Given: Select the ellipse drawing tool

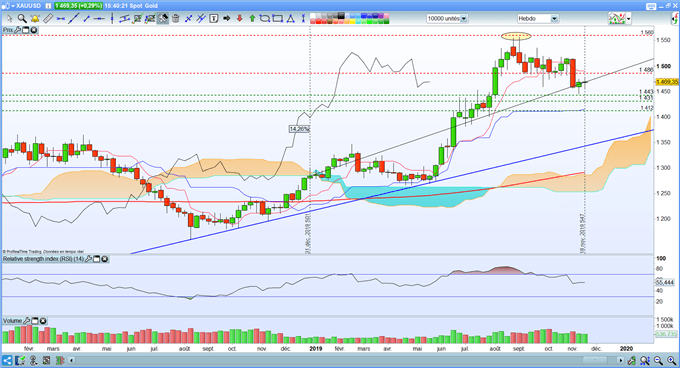Looking at the screenshot, I should click(x=265, y=19).
